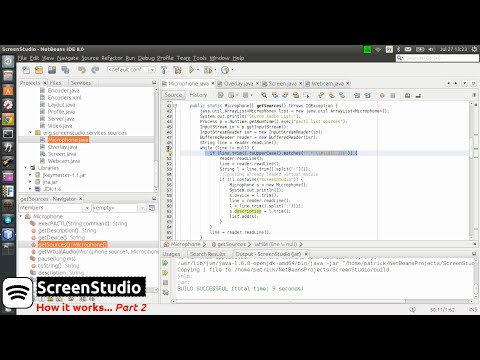Select Layout.java in the Projects tree
Image resolution: width=480 pixels, height=360 pixels.
pos(61,104)
